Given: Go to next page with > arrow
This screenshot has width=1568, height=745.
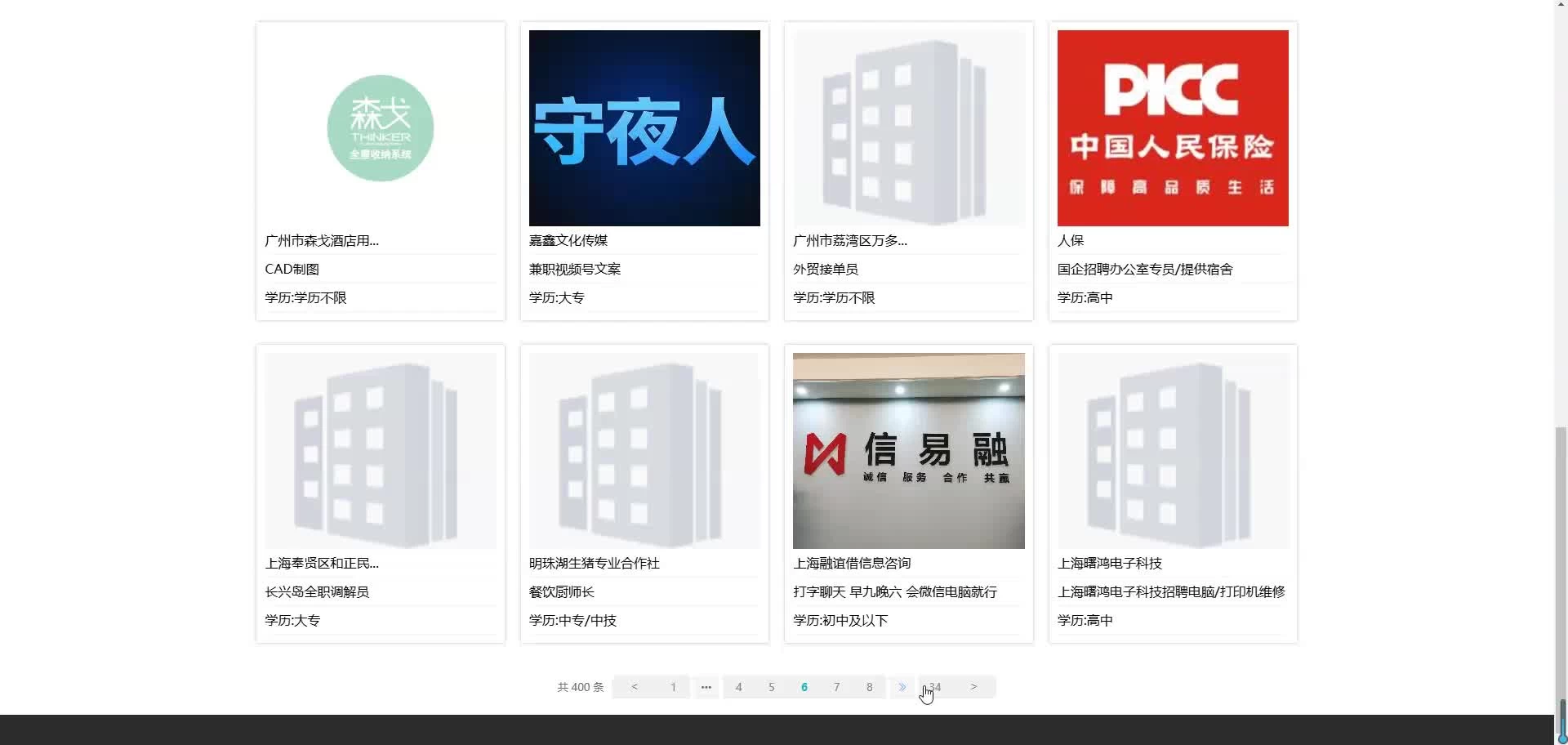Looking at the screenshot, I should click(x=973, y=687).
